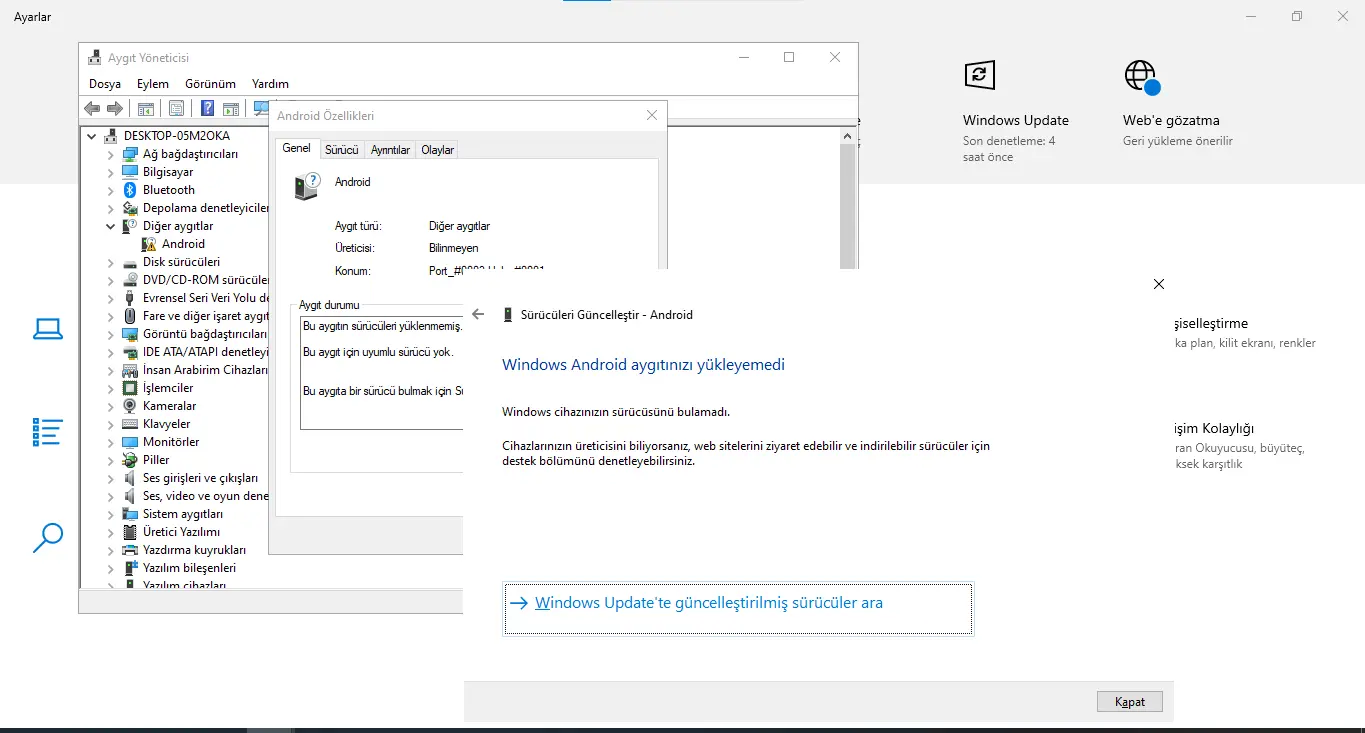Open the Dosya menu

[x=105, y=84]
